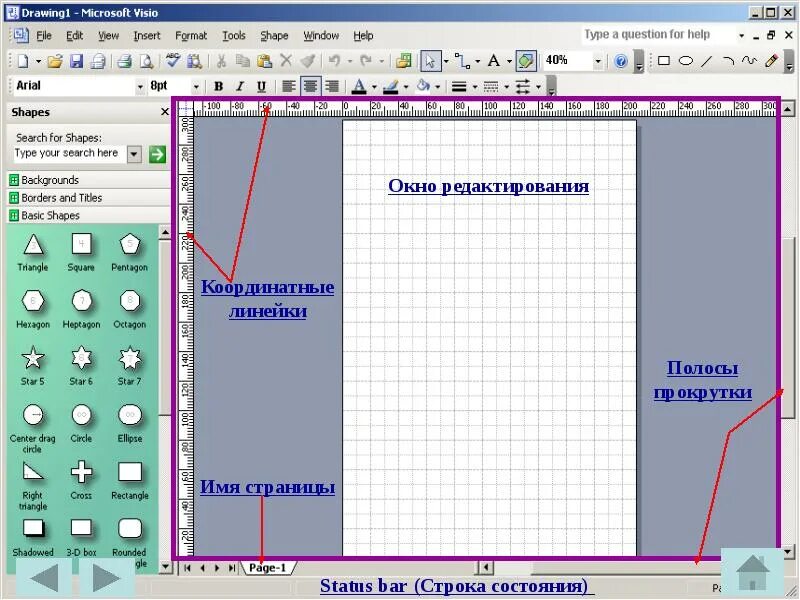Select the Rectangle drawing tool

click(x=664, y=61)
